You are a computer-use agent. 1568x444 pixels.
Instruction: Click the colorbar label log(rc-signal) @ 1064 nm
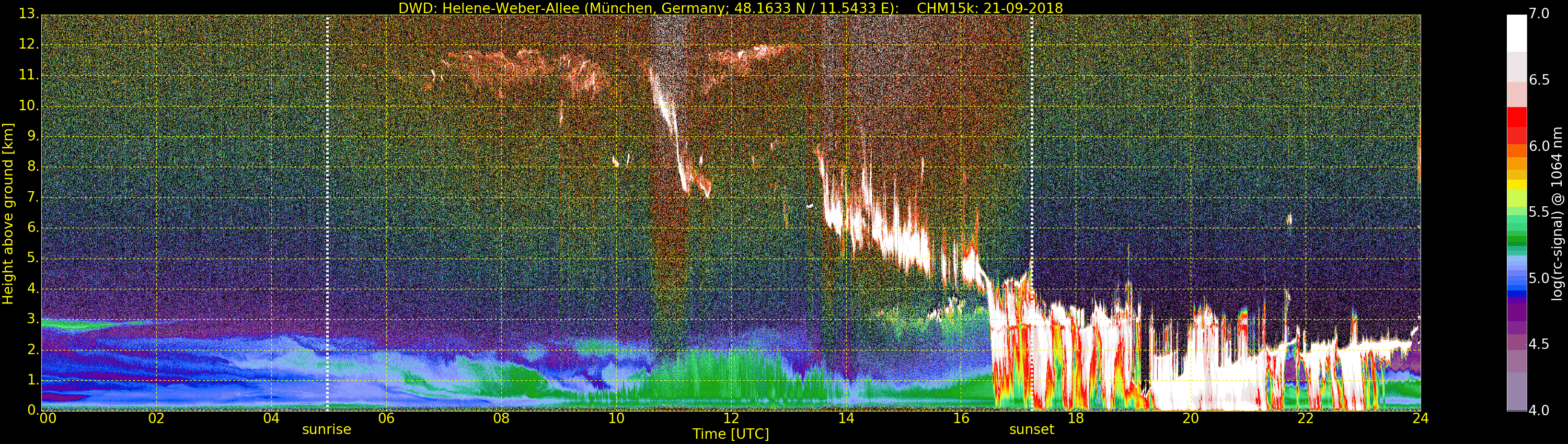[x=1558, y=214]
